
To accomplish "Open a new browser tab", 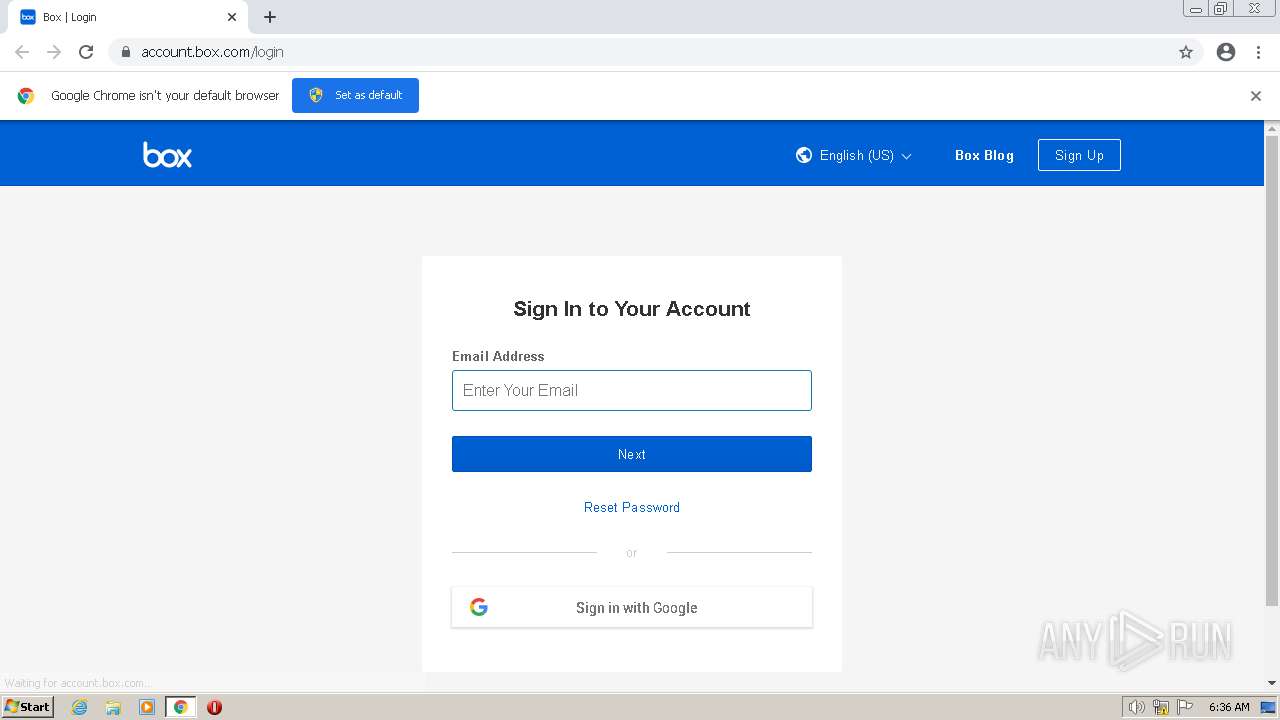I will 270,17.
